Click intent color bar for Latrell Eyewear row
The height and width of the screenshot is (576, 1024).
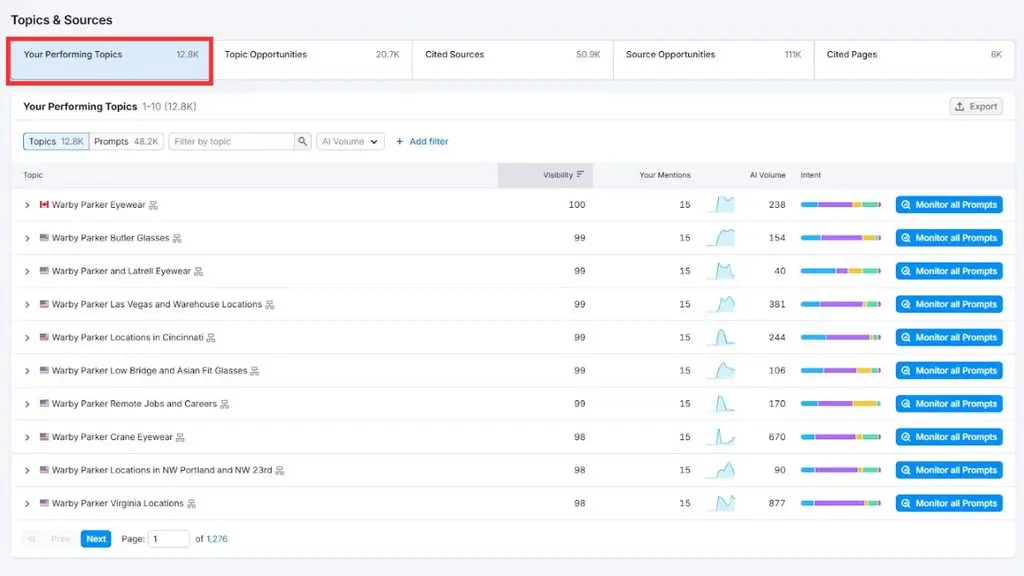point(840,271)
